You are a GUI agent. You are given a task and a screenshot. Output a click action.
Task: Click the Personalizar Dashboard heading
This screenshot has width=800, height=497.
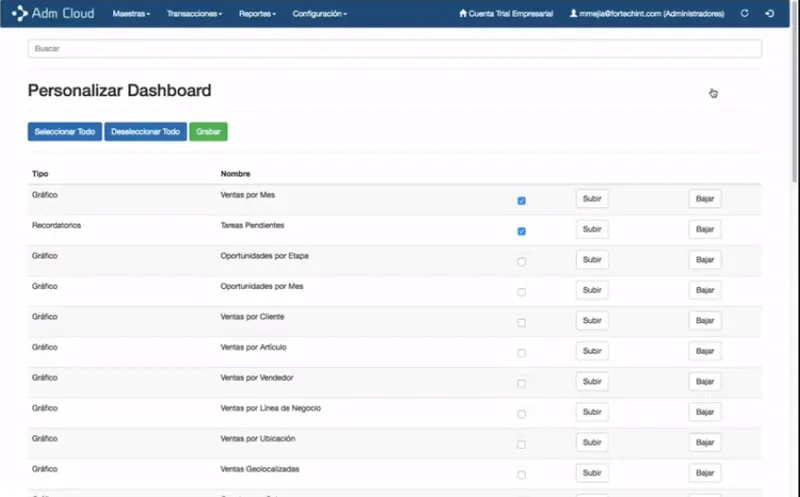tap(119, 90)
